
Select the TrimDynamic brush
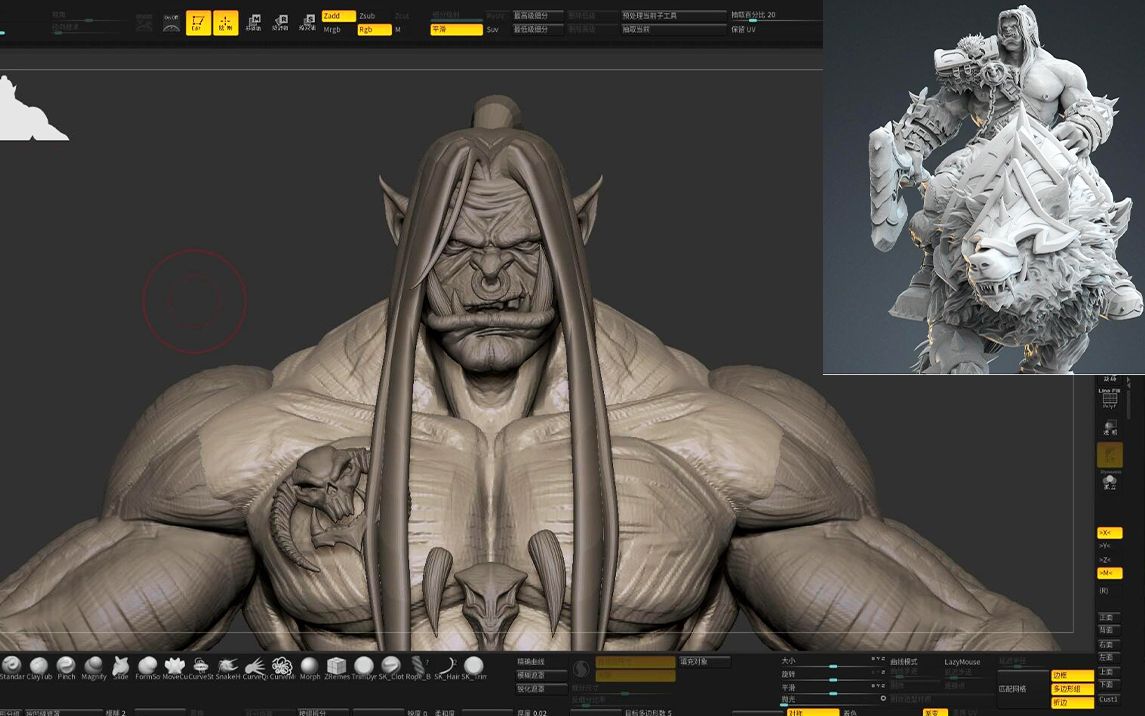(364, 667)
